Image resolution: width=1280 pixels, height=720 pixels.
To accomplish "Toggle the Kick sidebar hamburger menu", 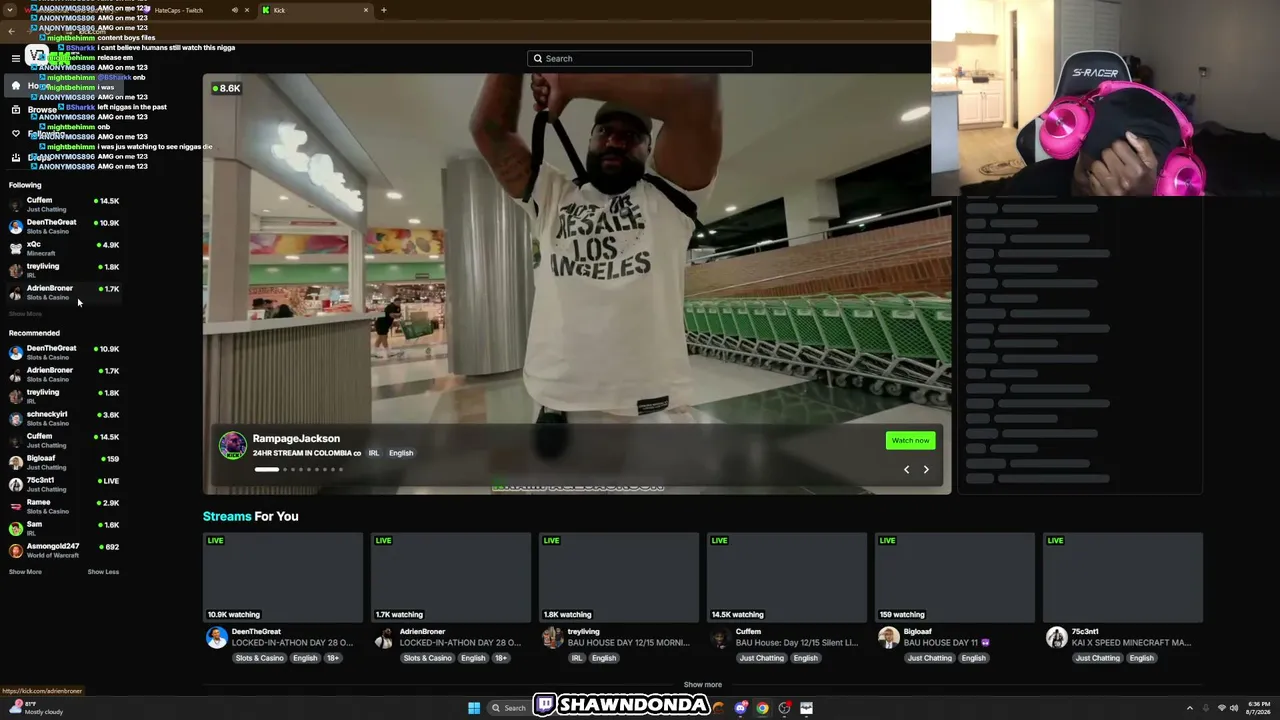I will 15,58.
